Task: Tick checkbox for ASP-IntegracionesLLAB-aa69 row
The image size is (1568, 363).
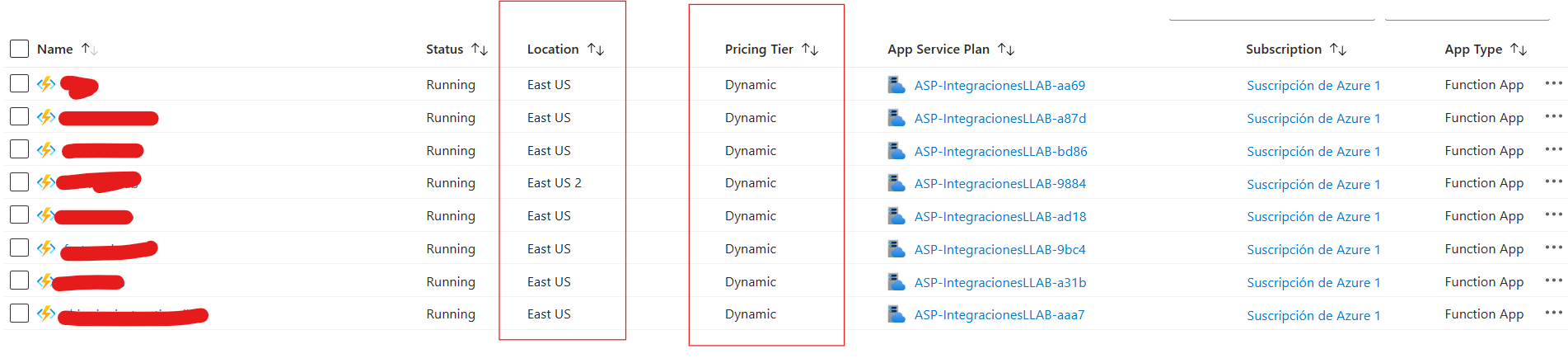Action: click(19, 83)
